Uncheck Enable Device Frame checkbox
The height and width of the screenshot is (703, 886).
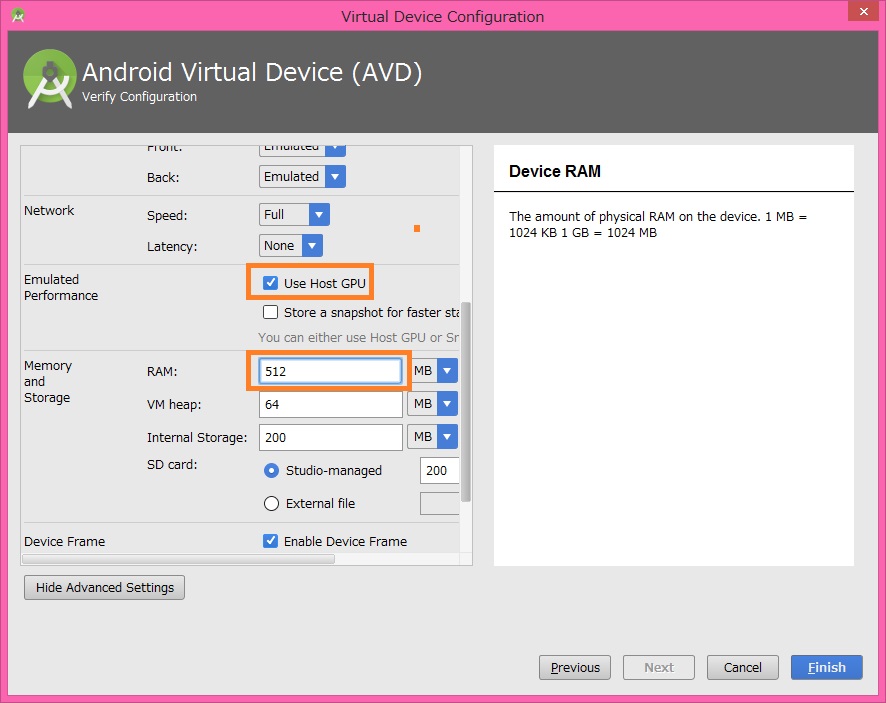[x=270, y=541]
